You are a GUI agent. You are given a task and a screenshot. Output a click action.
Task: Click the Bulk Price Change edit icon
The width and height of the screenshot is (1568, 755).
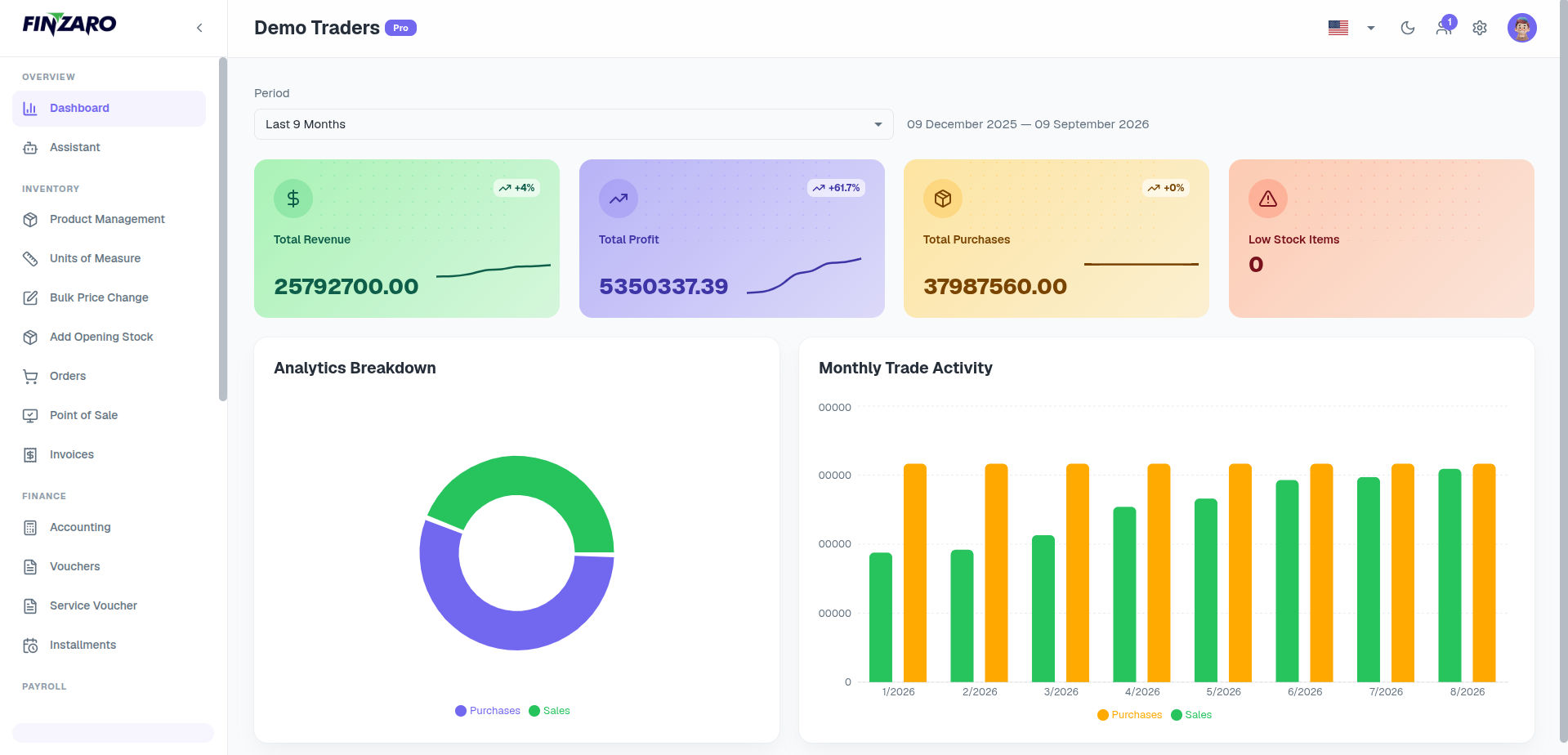tap(30, 298)
